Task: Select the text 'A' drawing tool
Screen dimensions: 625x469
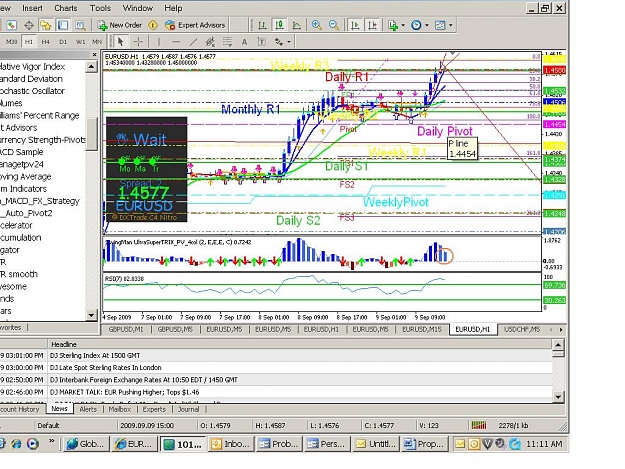Action: [x=244, y=41]
